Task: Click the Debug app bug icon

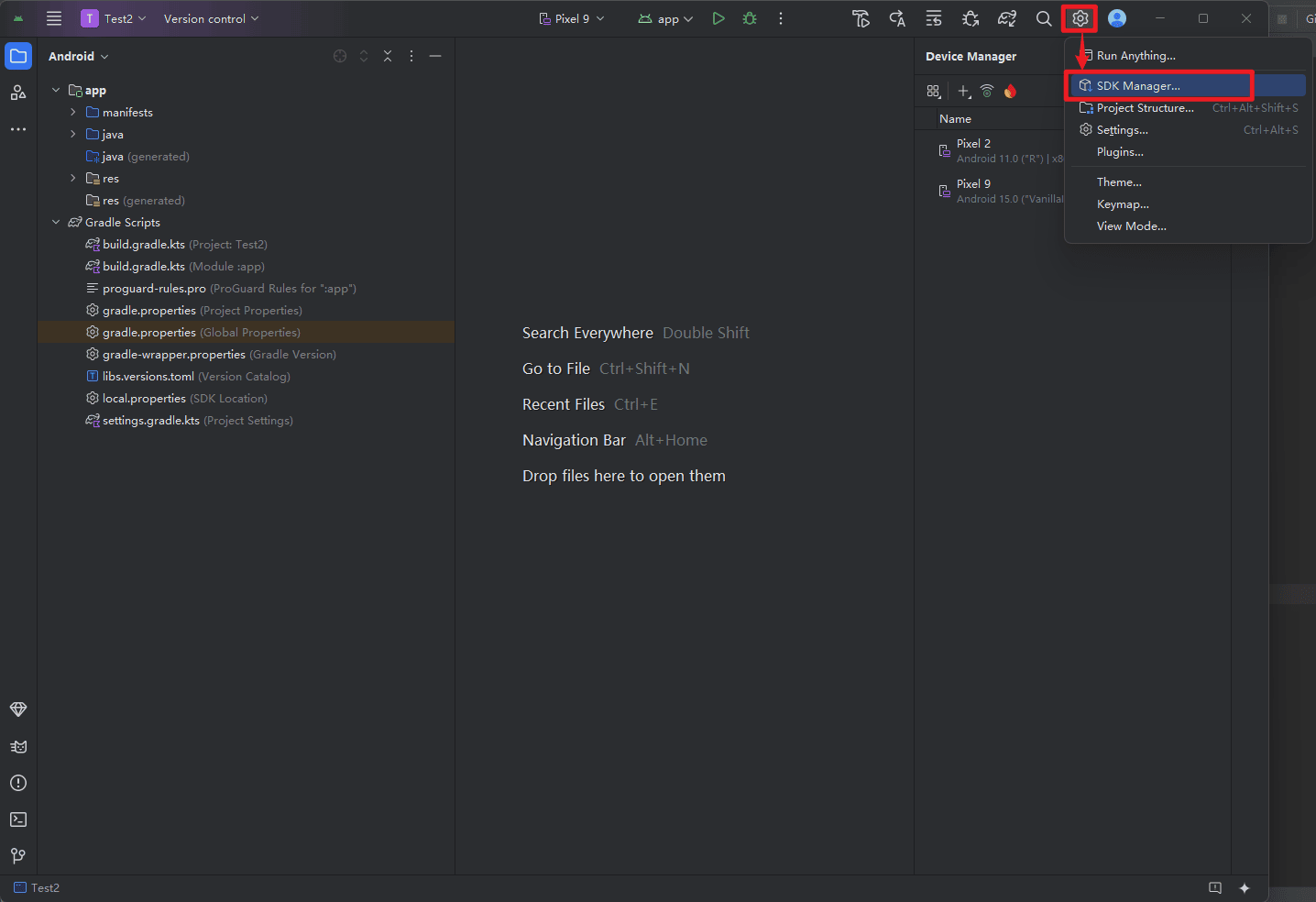Action: tap(750, 18)
